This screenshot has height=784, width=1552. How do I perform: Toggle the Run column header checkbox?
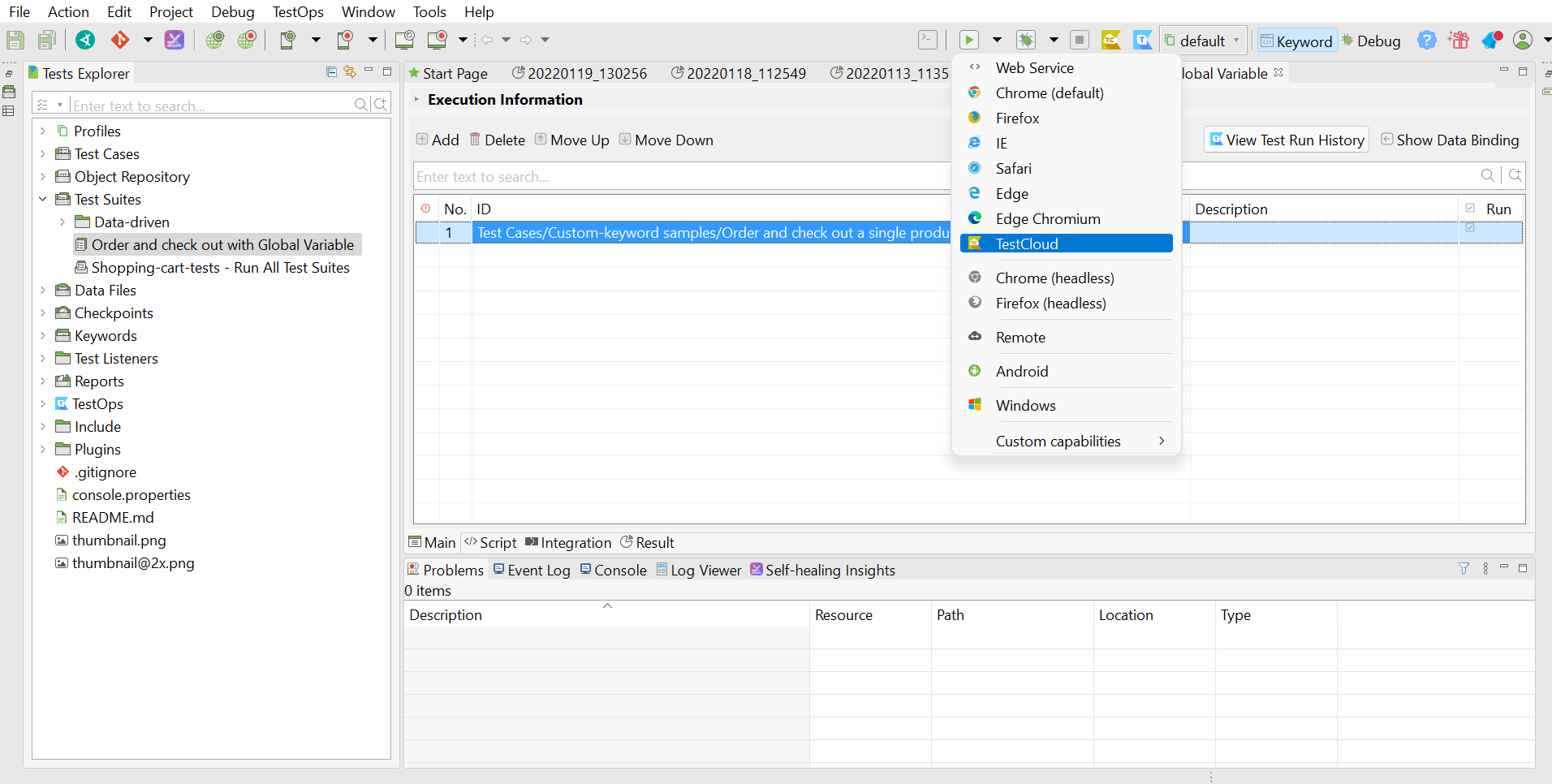(x=1470, y=209)
